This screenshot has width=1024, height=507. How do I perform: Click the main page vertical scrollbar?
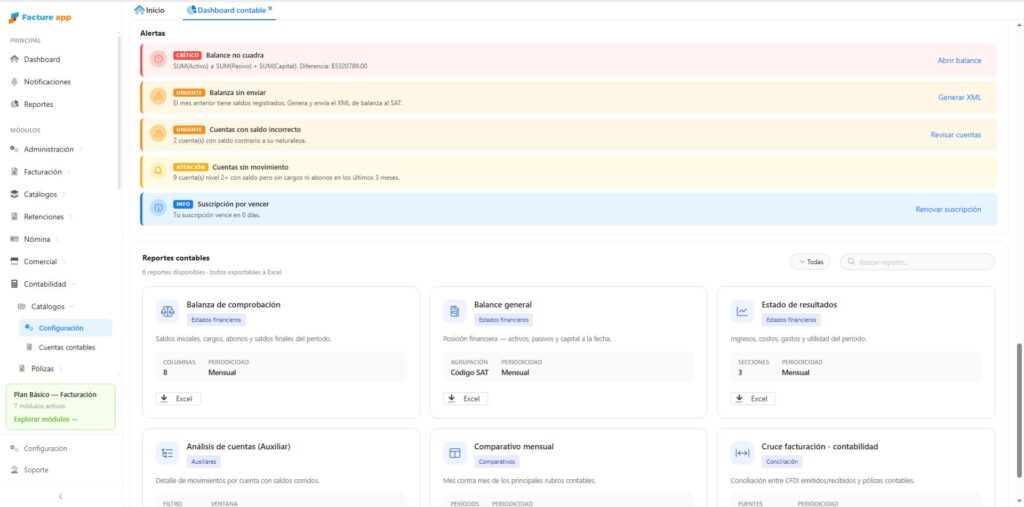(x=1019, y=410)
